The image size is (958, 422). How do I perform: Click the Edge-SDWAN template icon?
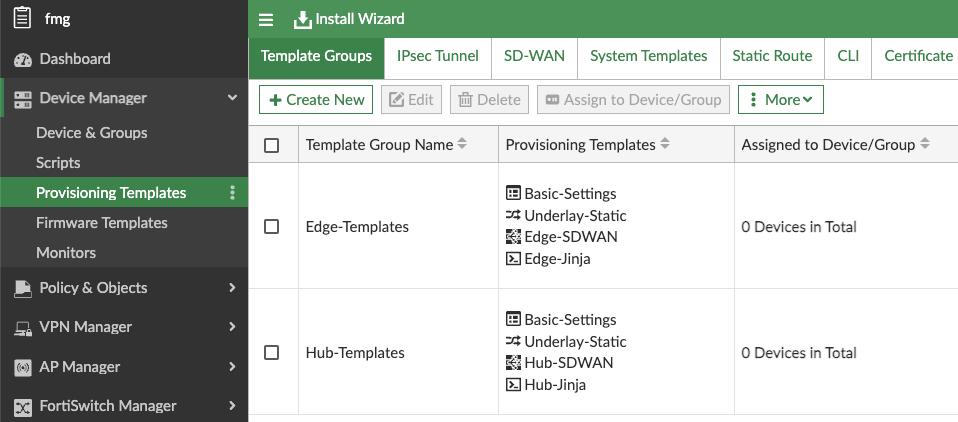click(x=513, y=236)
